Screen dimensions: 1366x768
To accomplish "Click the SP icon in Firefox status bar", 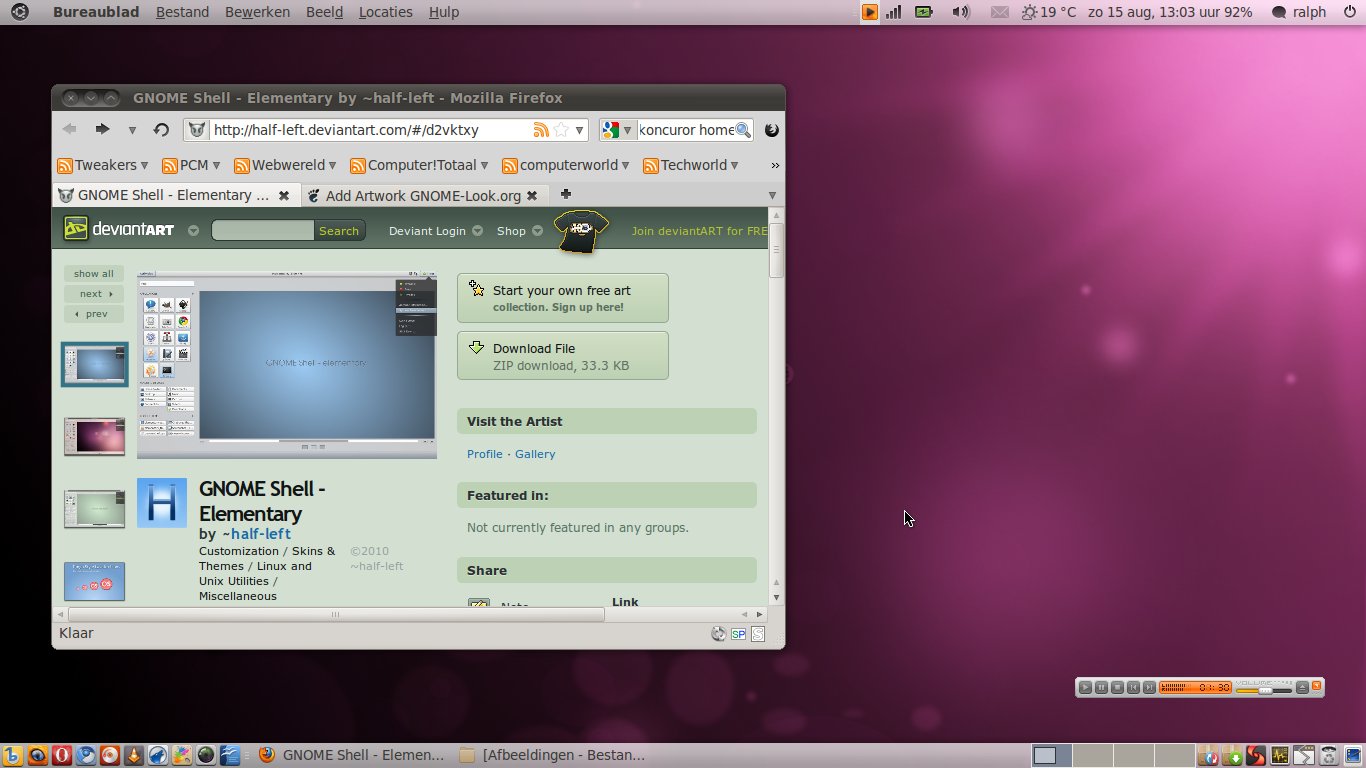I will tap(738, 634).
